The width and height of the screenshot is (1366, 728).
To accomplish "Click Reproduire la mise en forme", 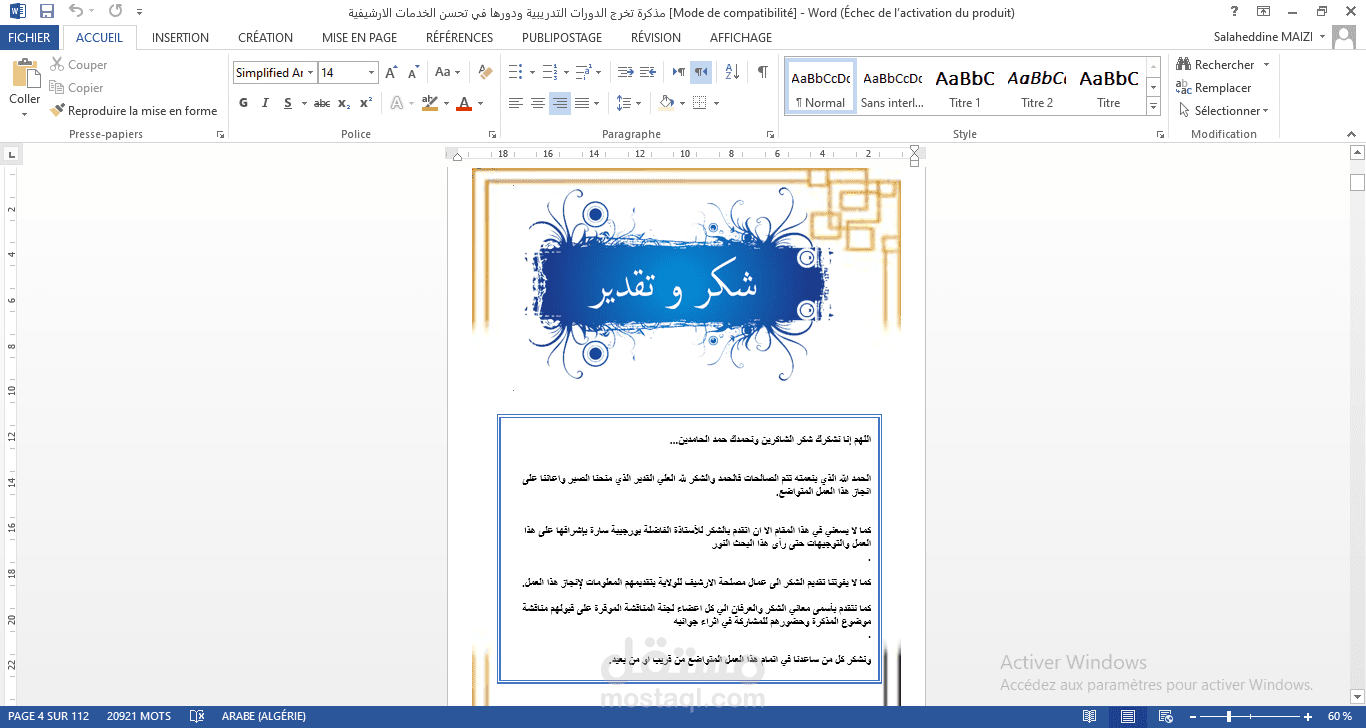I will coord(134,111).
